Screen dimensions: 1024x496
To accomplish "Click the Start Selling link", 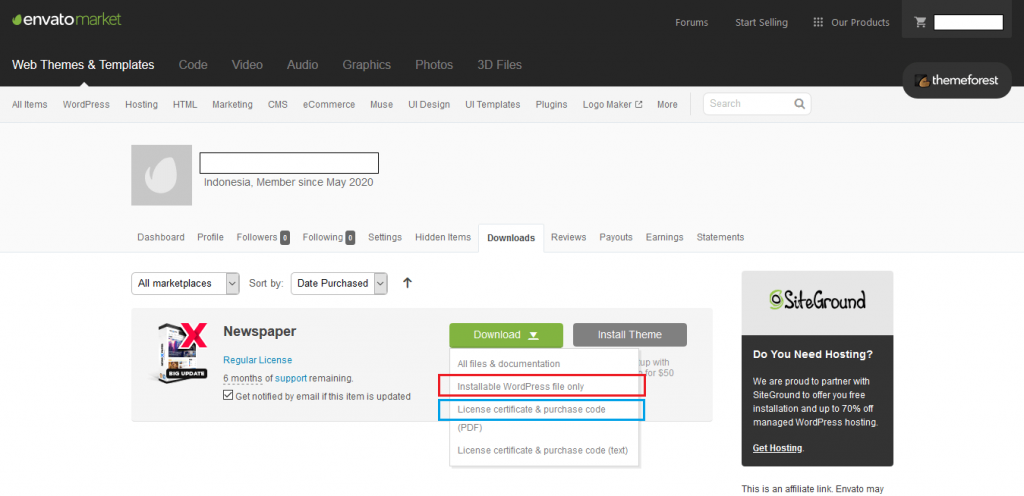I will click(x=761, y=22).
